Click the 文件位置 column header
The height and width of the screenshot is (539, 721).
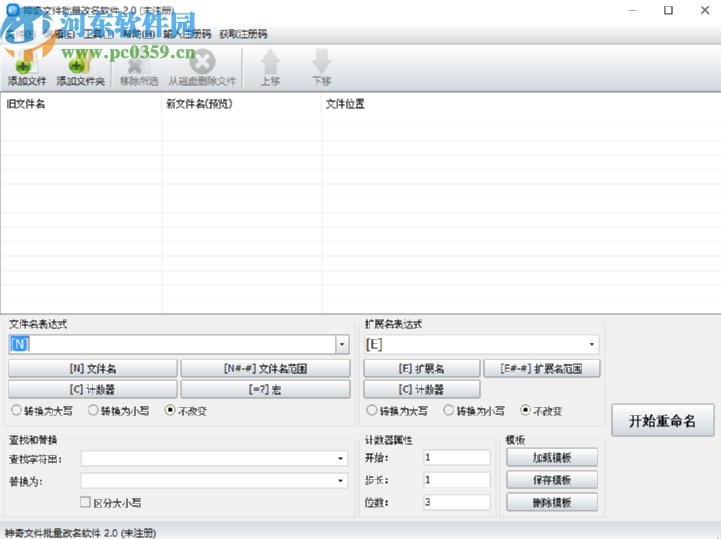click(521, 104)
